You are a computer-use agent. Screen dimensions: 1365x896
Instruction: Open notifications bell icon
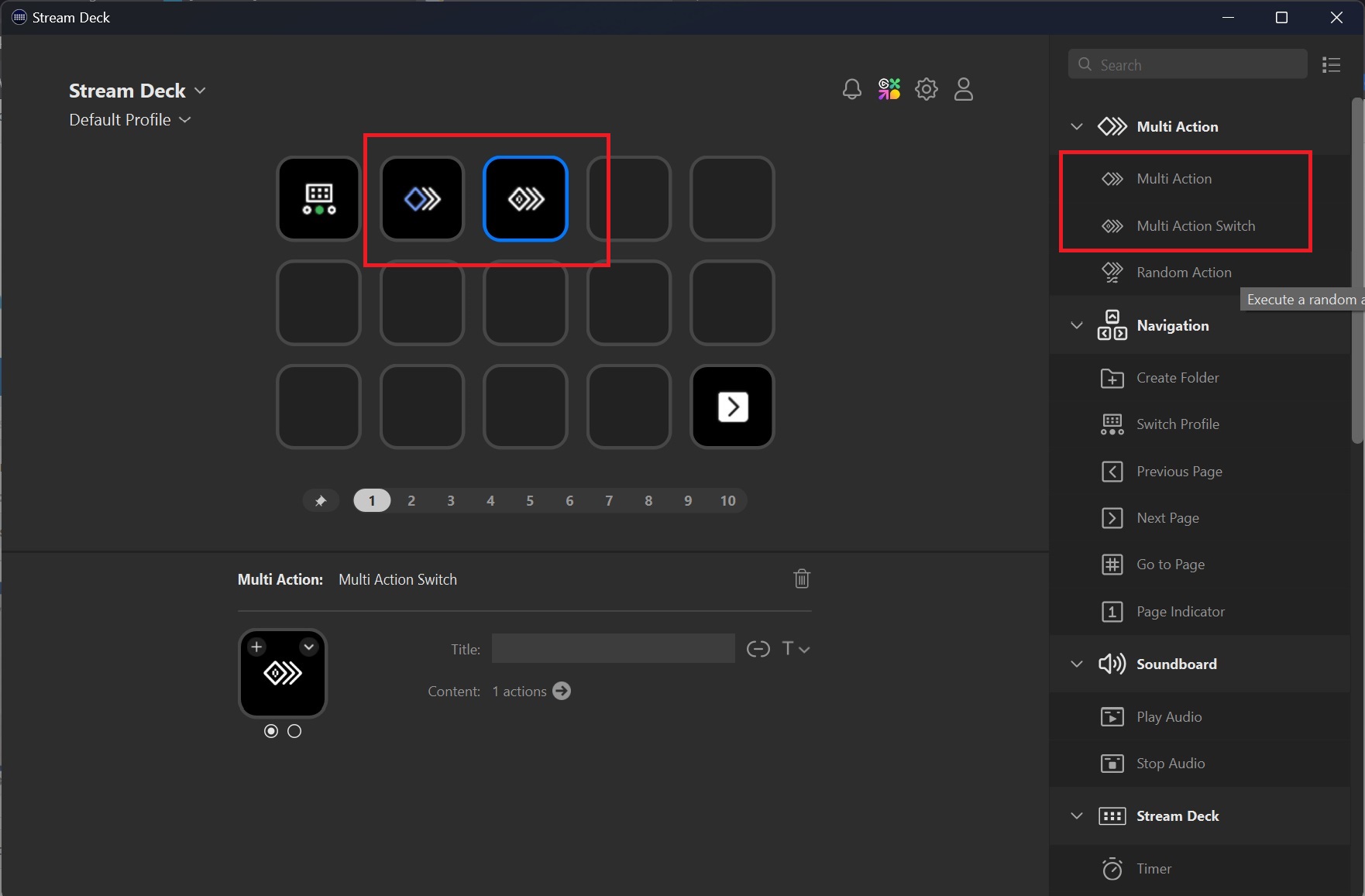tap(851, 89)
